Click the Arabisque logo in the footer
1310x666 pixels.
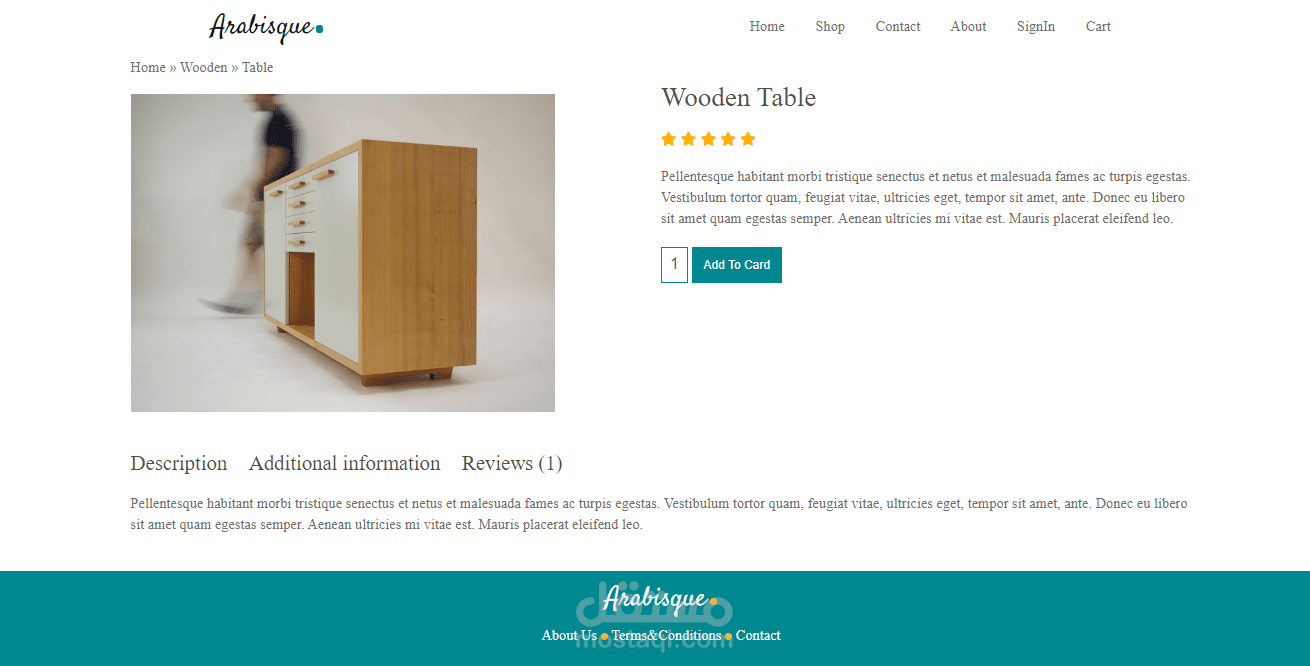(659, 599)
